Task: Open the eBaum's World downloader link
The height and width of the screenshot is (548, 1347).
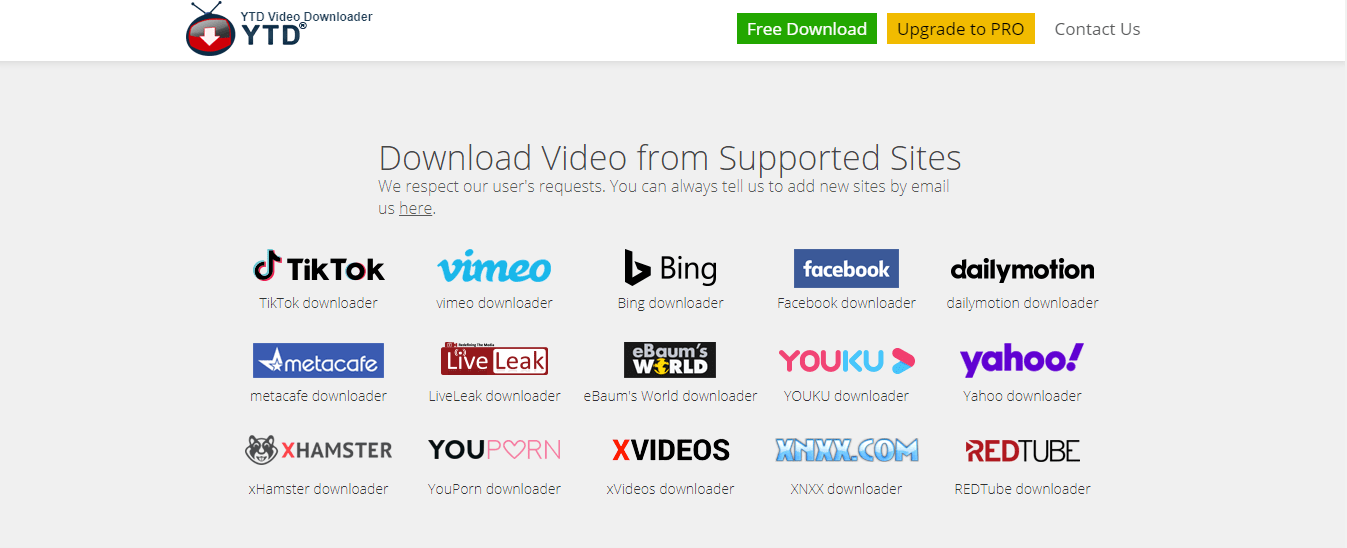Action: [670, 396]
